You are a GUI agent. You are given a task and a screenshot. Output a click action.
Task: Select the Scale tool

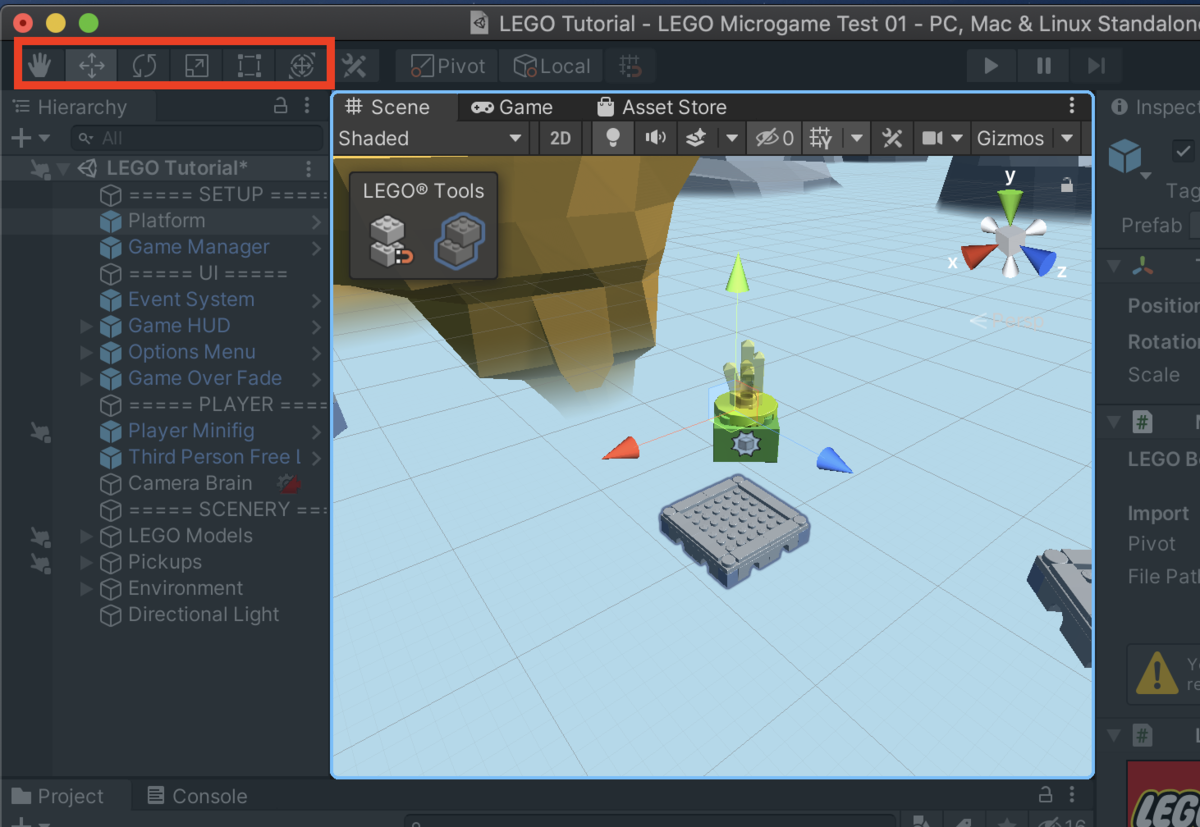(197, 66)
